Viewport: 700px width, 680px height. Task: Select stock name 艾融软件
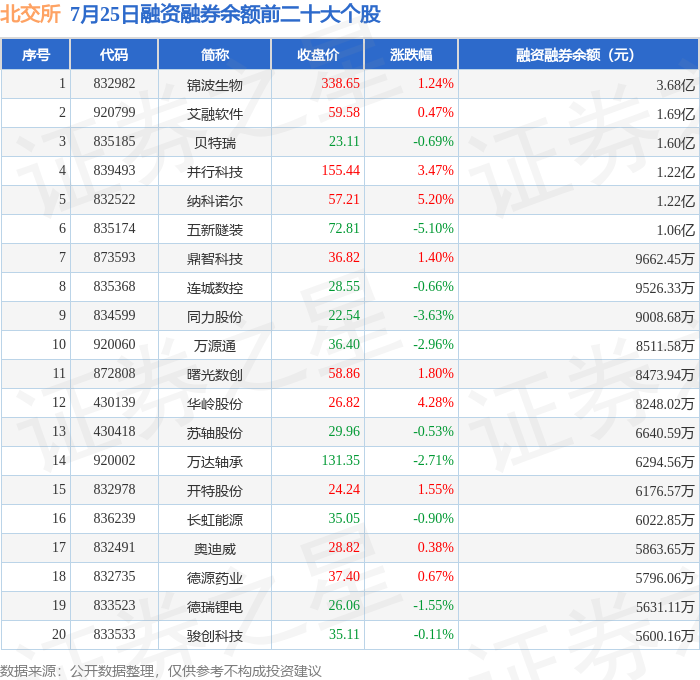(215, 114)
